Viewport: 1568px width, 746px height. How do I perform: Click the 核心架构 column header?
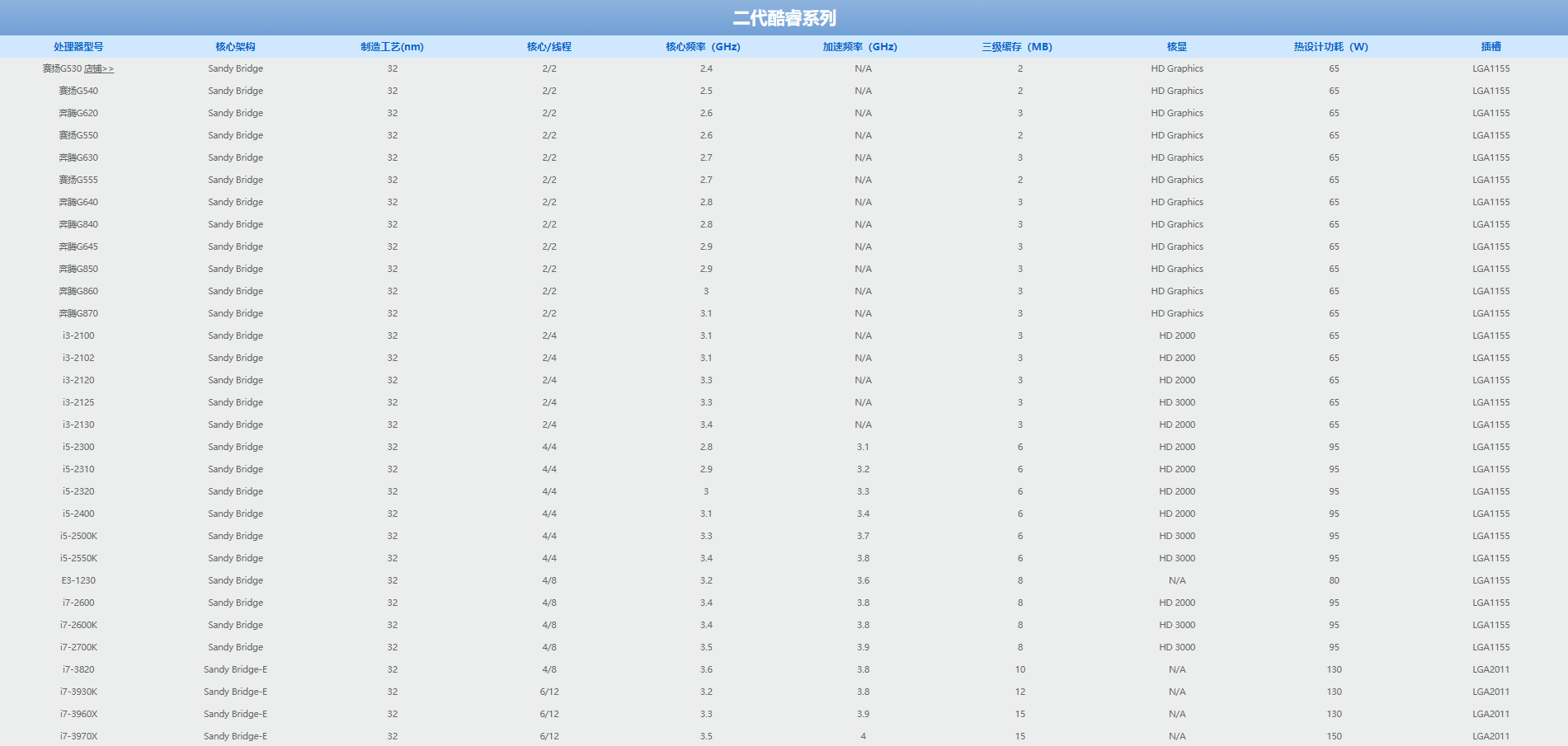(235, 47)
